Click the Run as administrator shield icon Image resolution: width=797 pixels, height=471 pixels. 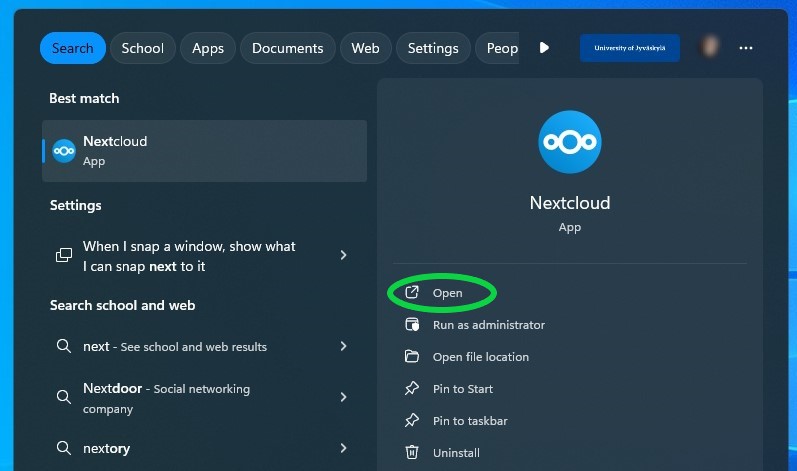(412, 325)
